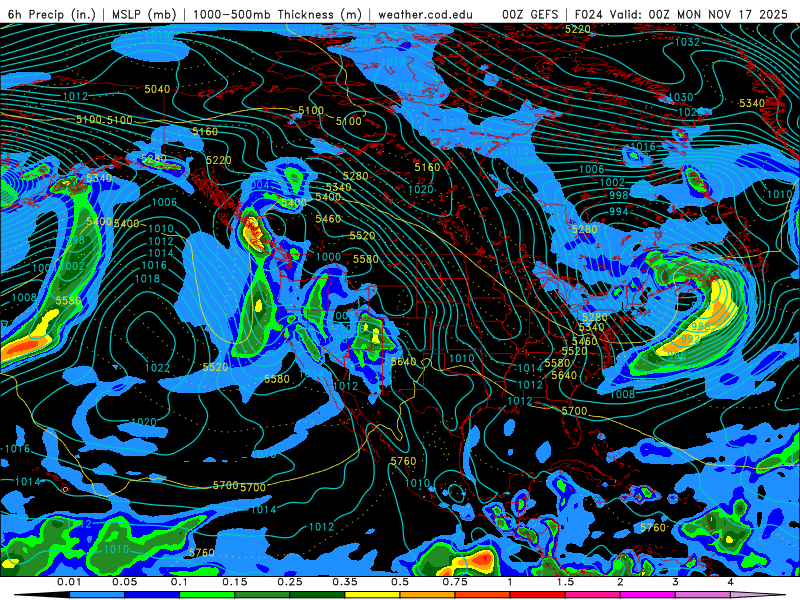Click the 0.35 legend value
Viewport: 800px width, 600px height.
click(345, 582)
